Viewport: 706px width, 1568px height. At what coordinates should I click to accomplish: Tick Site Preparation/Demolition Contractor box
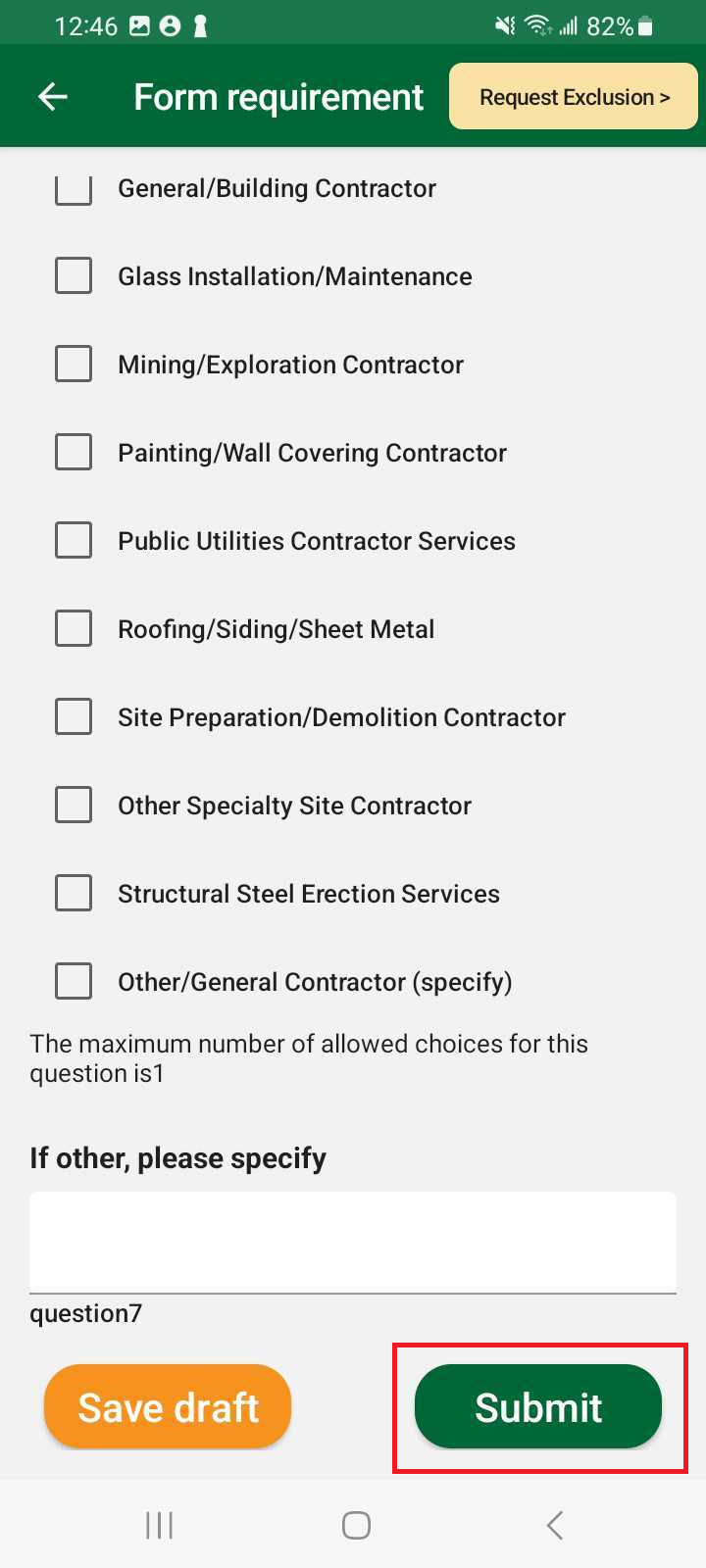(74, 717)
